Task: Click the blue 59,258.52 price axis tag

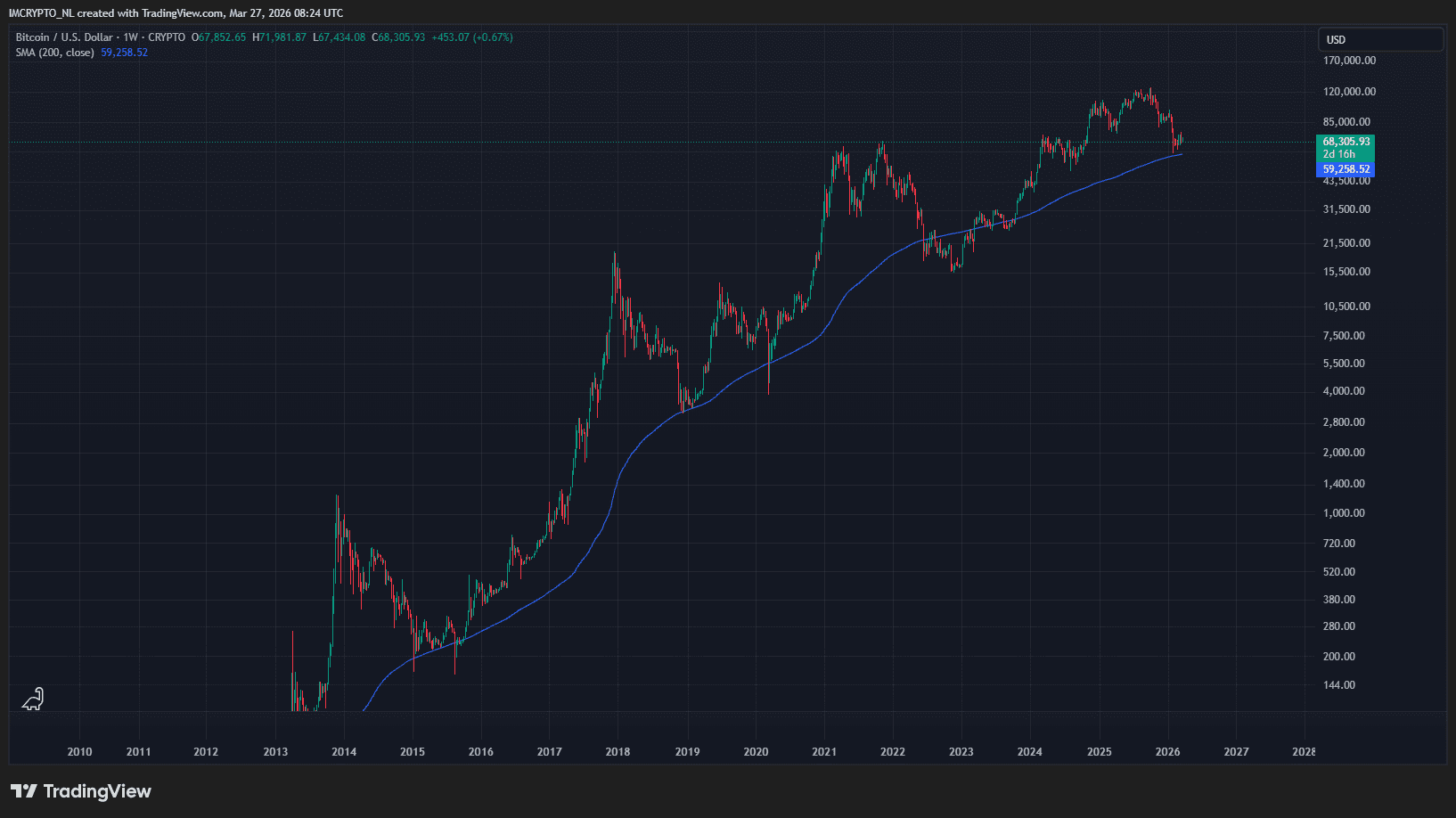Action: coord(1346,169)
